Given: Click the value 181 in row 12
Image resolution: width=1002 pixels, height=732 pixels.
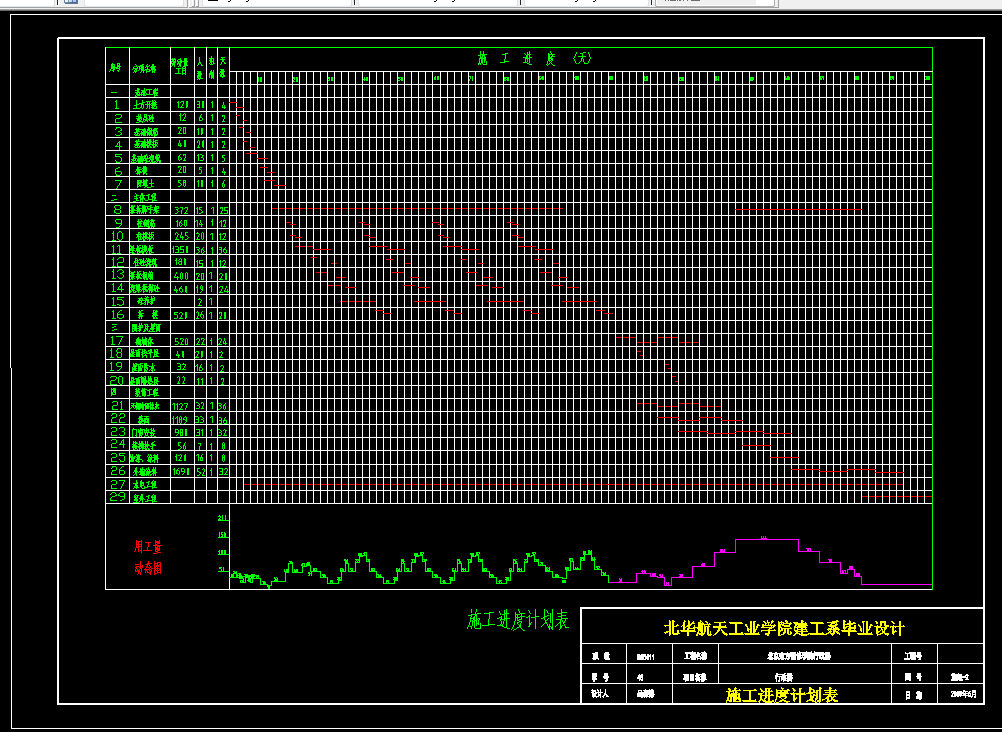Looking at the screenshot, I should click(x=181, y=263).
